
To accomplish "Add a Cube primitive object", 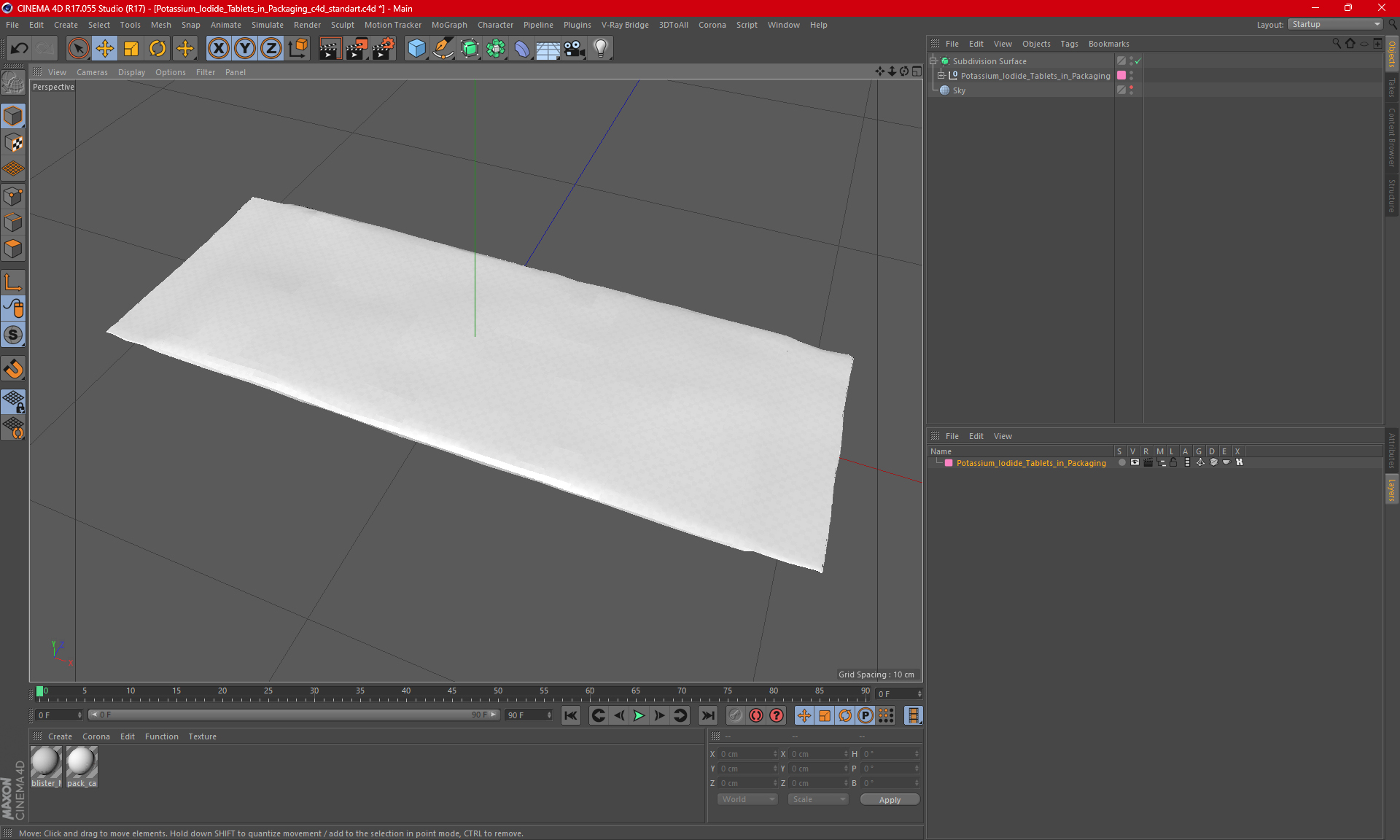I will [417, 48].
